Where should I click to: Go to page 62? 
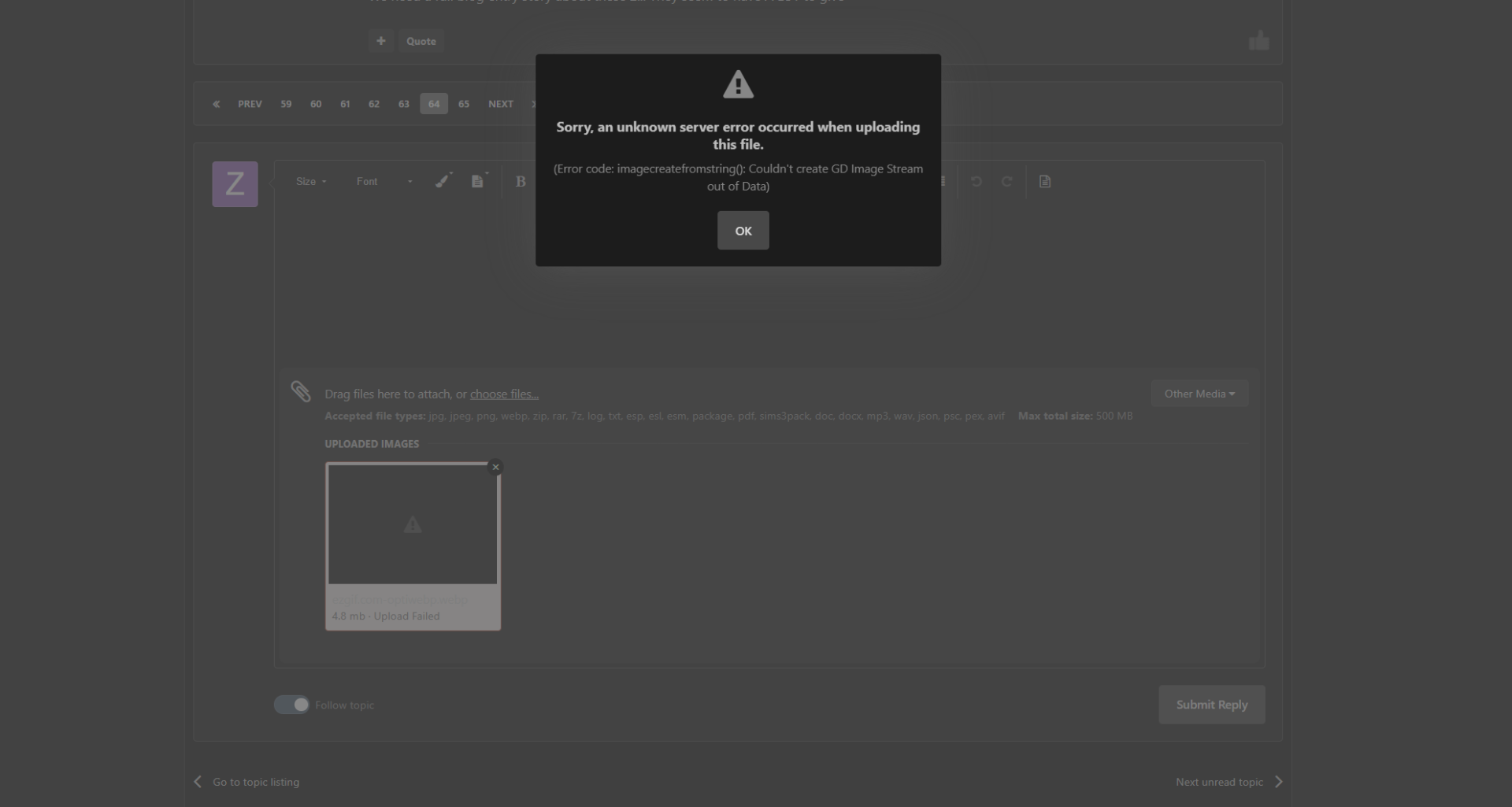pos(374,104)
